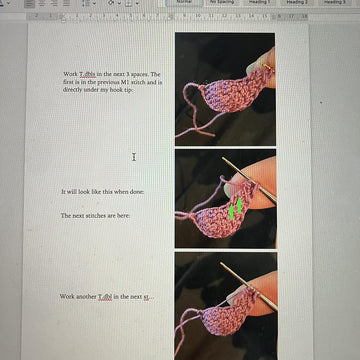This screenshot has width=360, height=360.
Task: Select the justify text icon
Action: (x=66, y=3)
